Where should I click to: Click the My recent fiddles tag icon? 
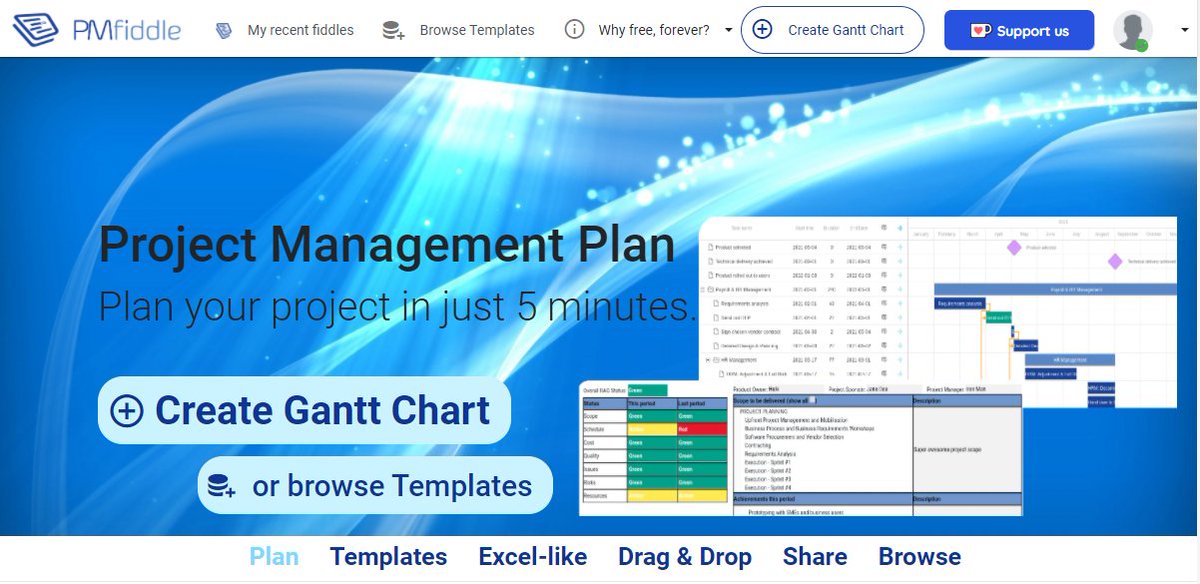point(224,30)
